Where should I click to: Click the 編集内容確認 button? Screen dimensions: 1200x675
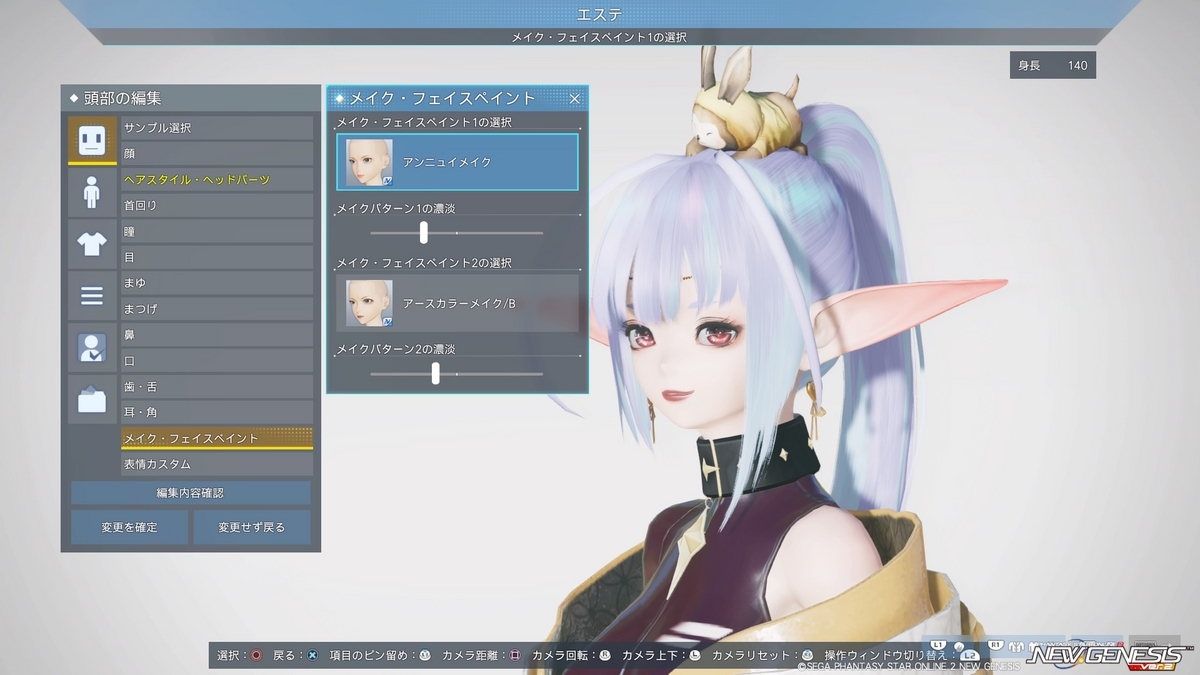point(190,493)
